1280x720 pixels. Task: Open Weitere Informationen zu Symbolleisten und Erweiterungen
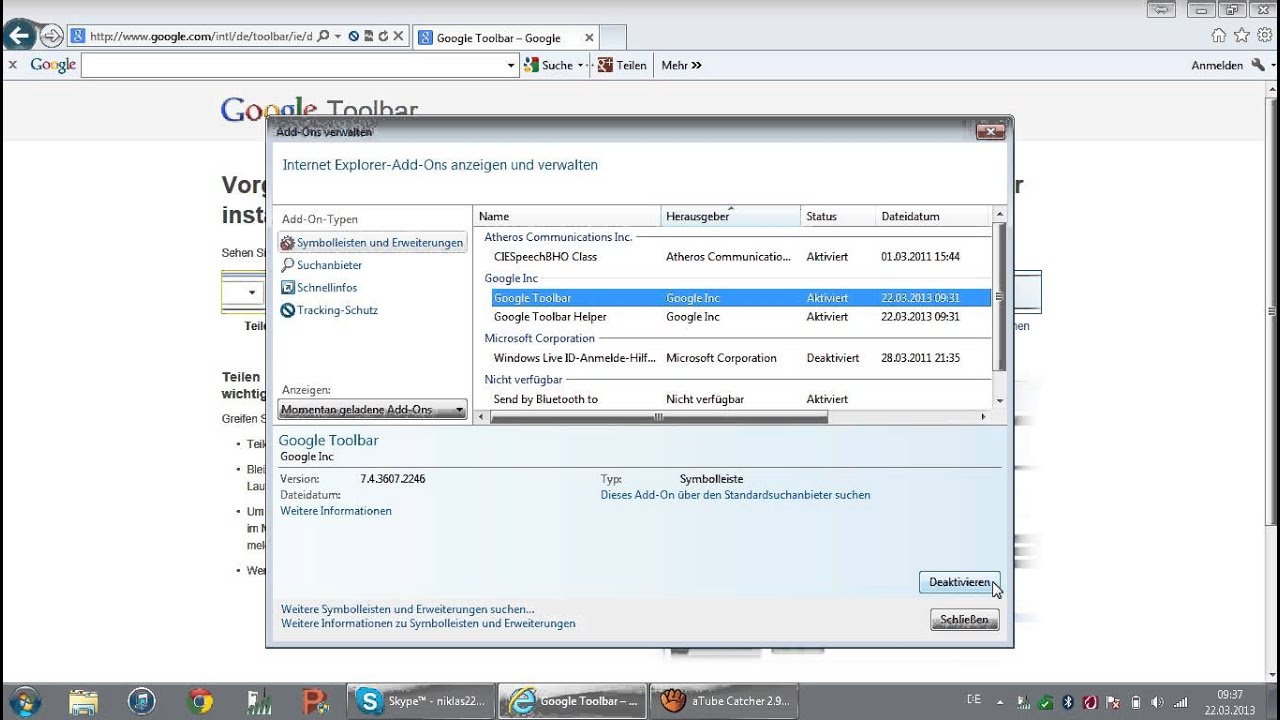tap(428, 623)
